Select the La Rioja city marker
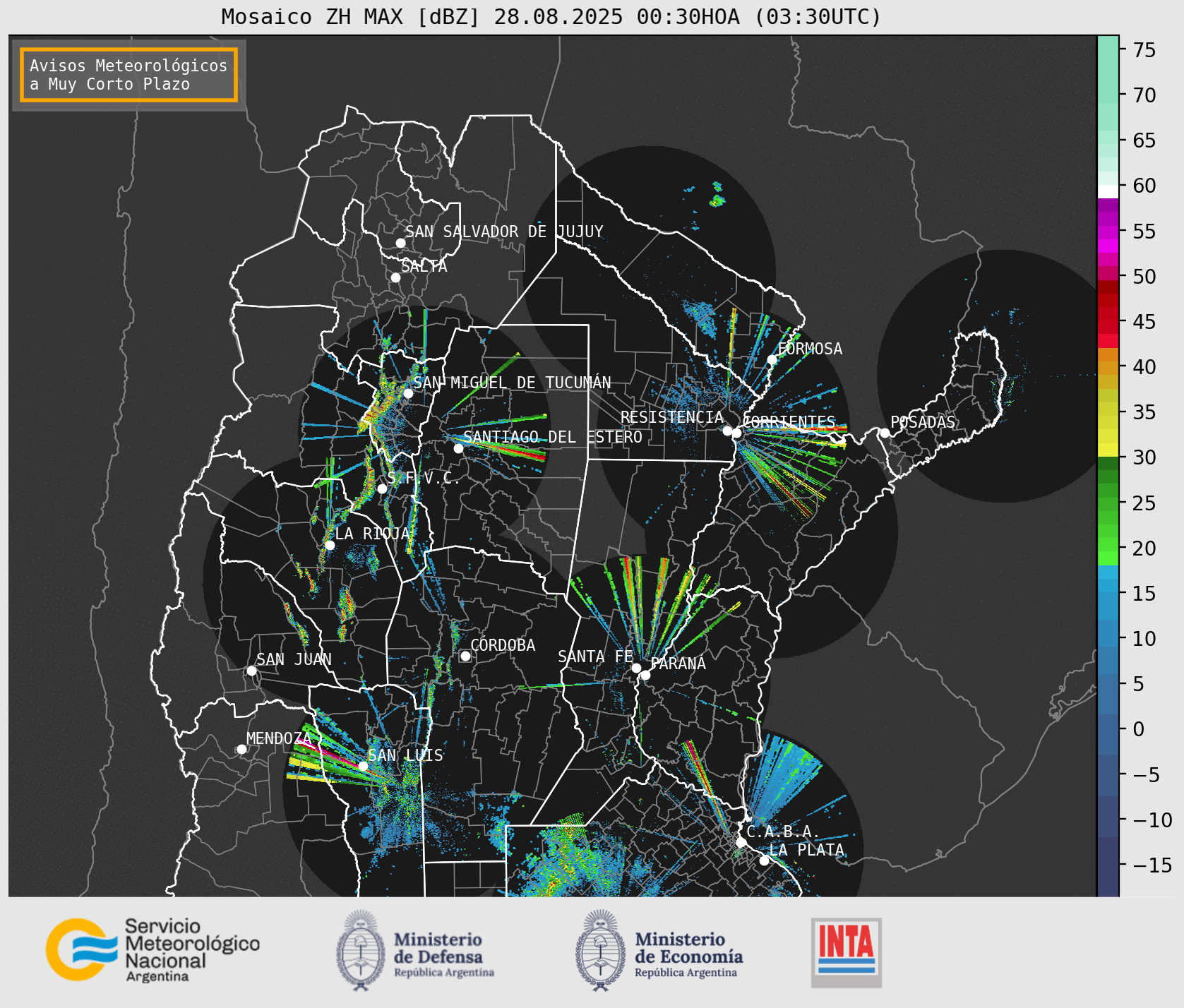 click(330, 545)
